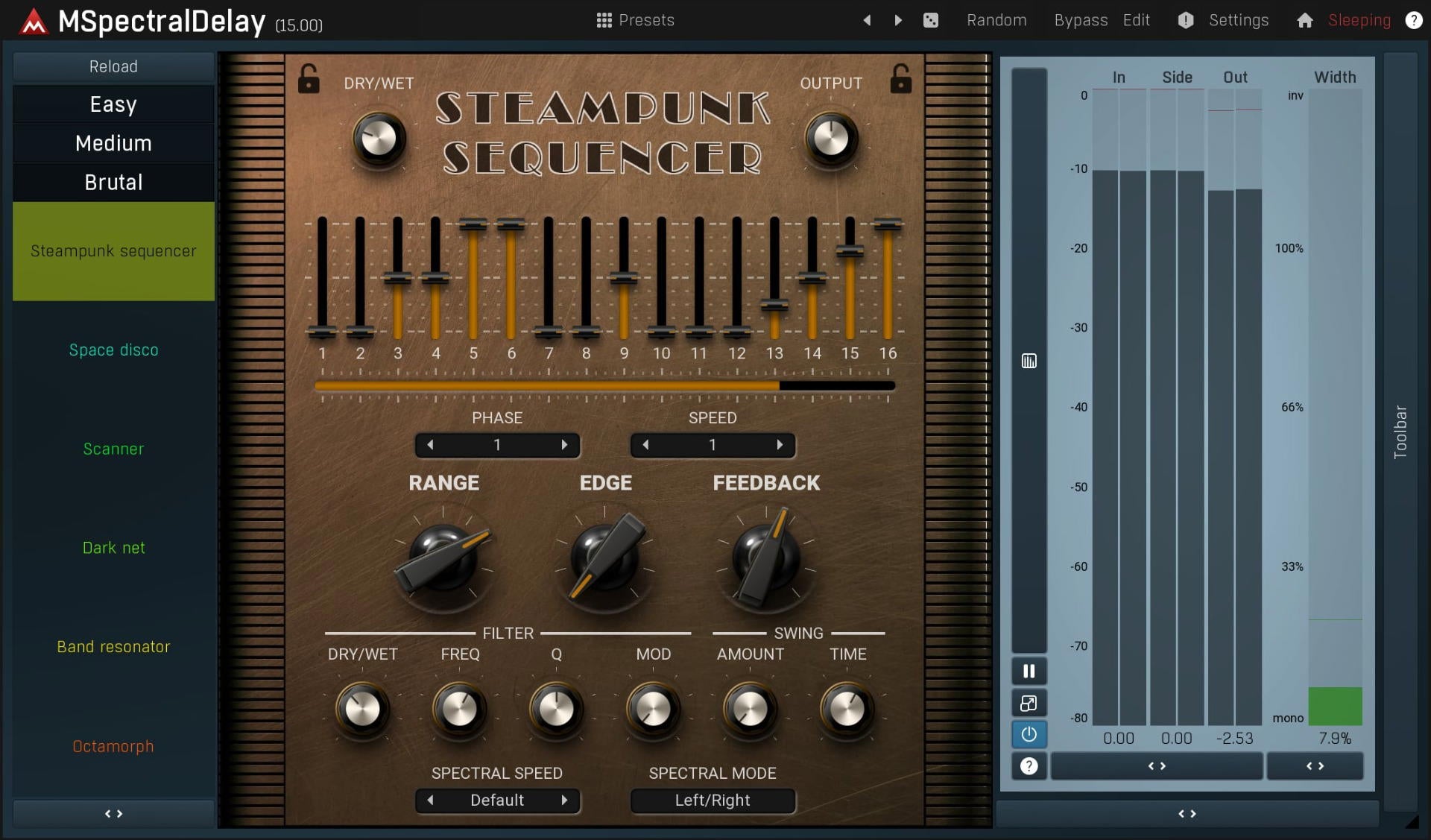The width and height of the screenshot is (1431, 840).
Task: Click the Width meter green bar
Action: point(1335,706)
